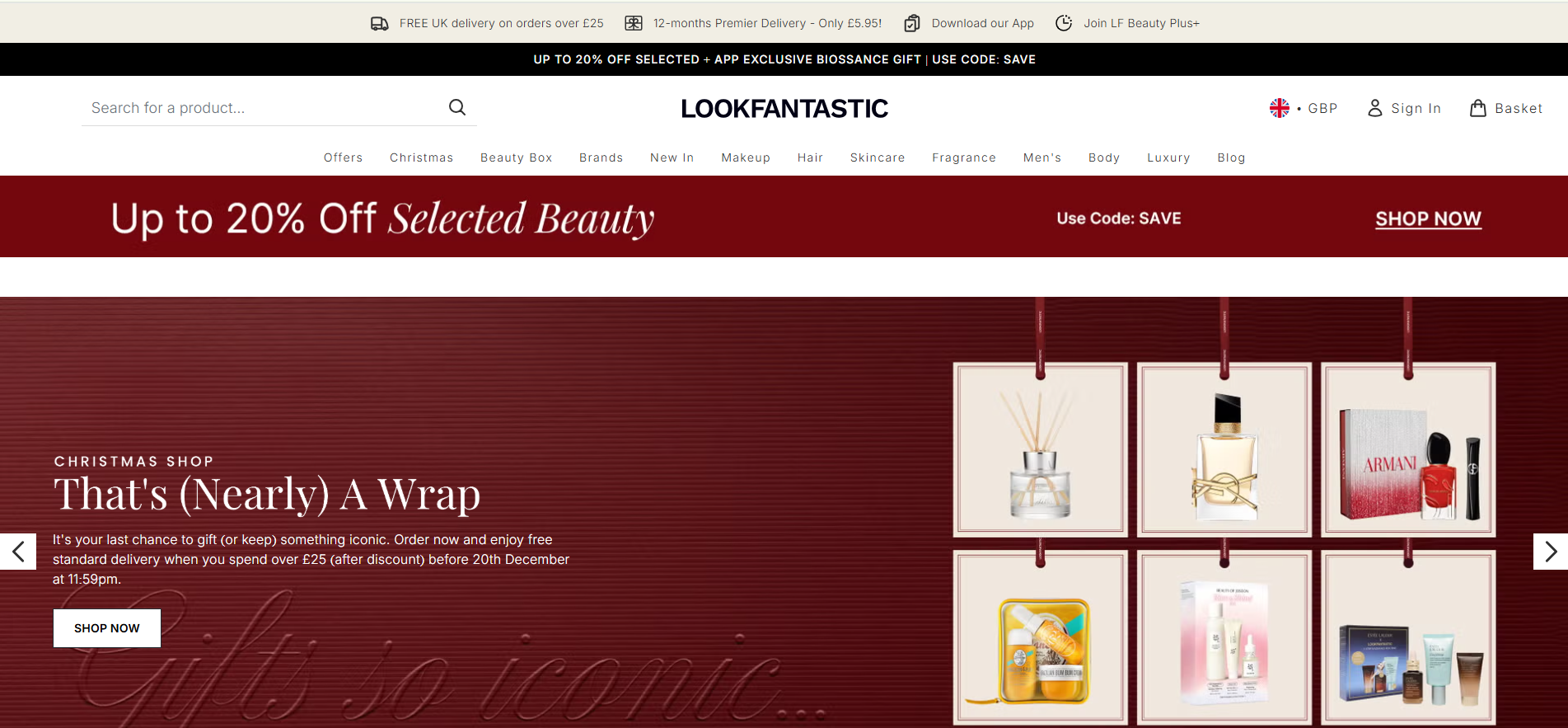Go to next carousel slide
The image size is (1568, 728).
pos(1550,552)
